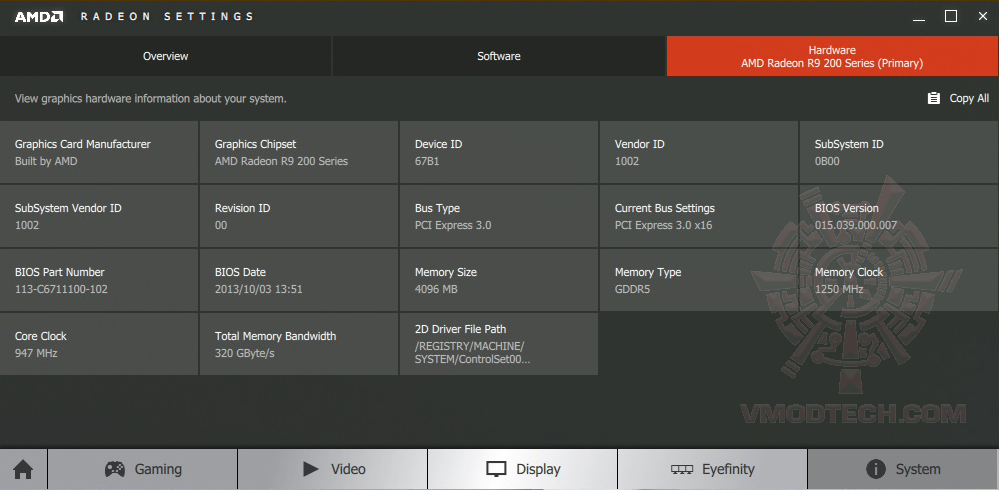Image resolution: width=999 pixels, height=490 pixels.
Task: Click Core Clock 947 MHz
Action: [99, 343]
